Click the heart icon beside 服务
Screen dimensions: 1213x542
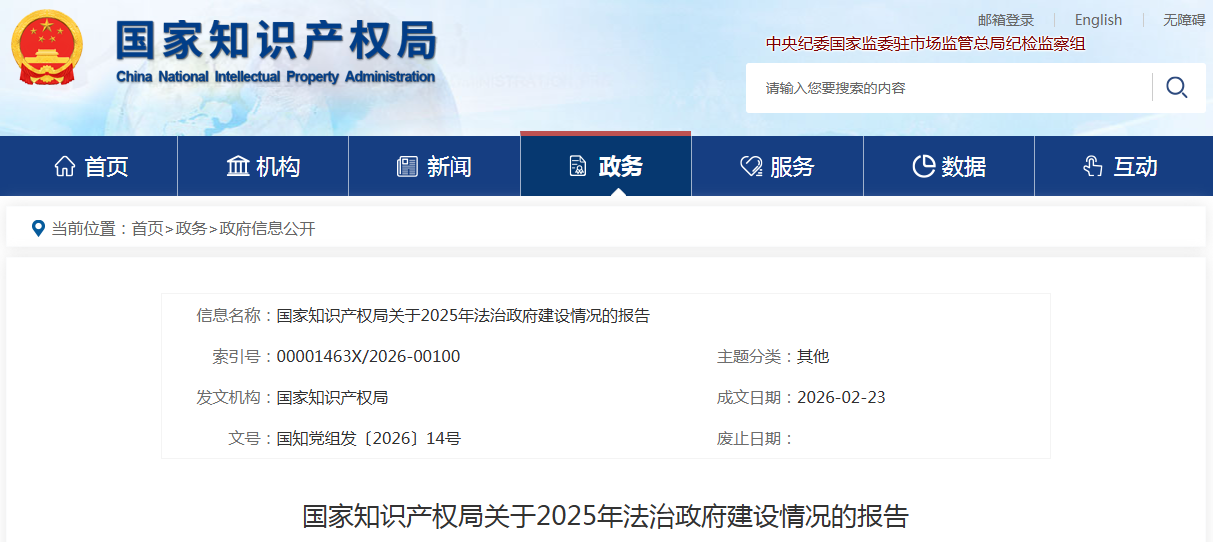[x=750, y=167]
